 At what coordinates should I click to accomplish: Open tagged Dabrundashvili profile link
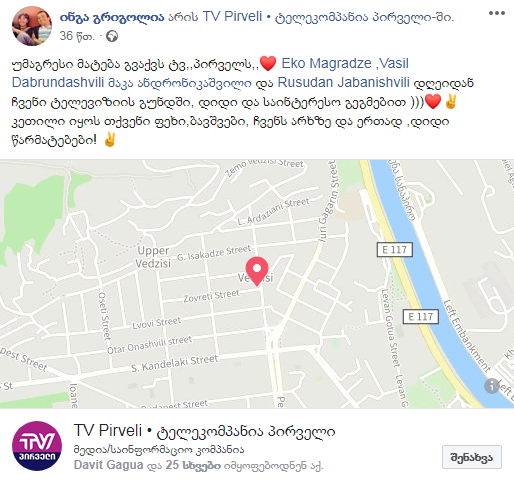[58, 82]
